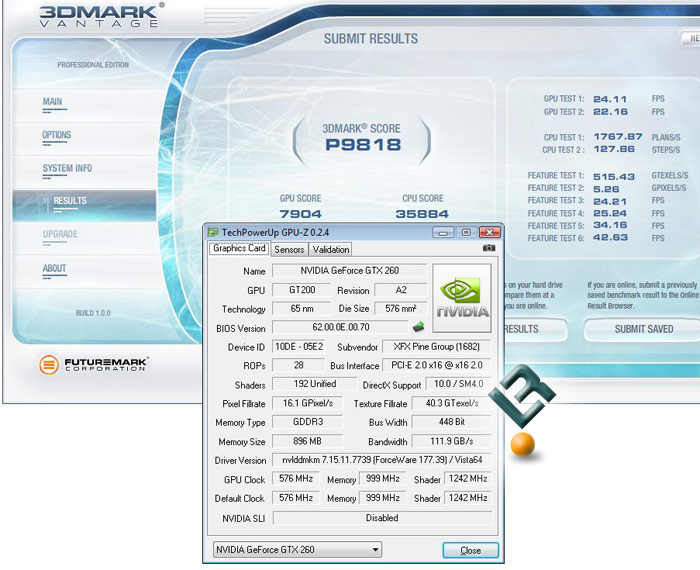Click Default Clock Shader field 1242 MHz
The image size is (700, 570).
point(468,498)
